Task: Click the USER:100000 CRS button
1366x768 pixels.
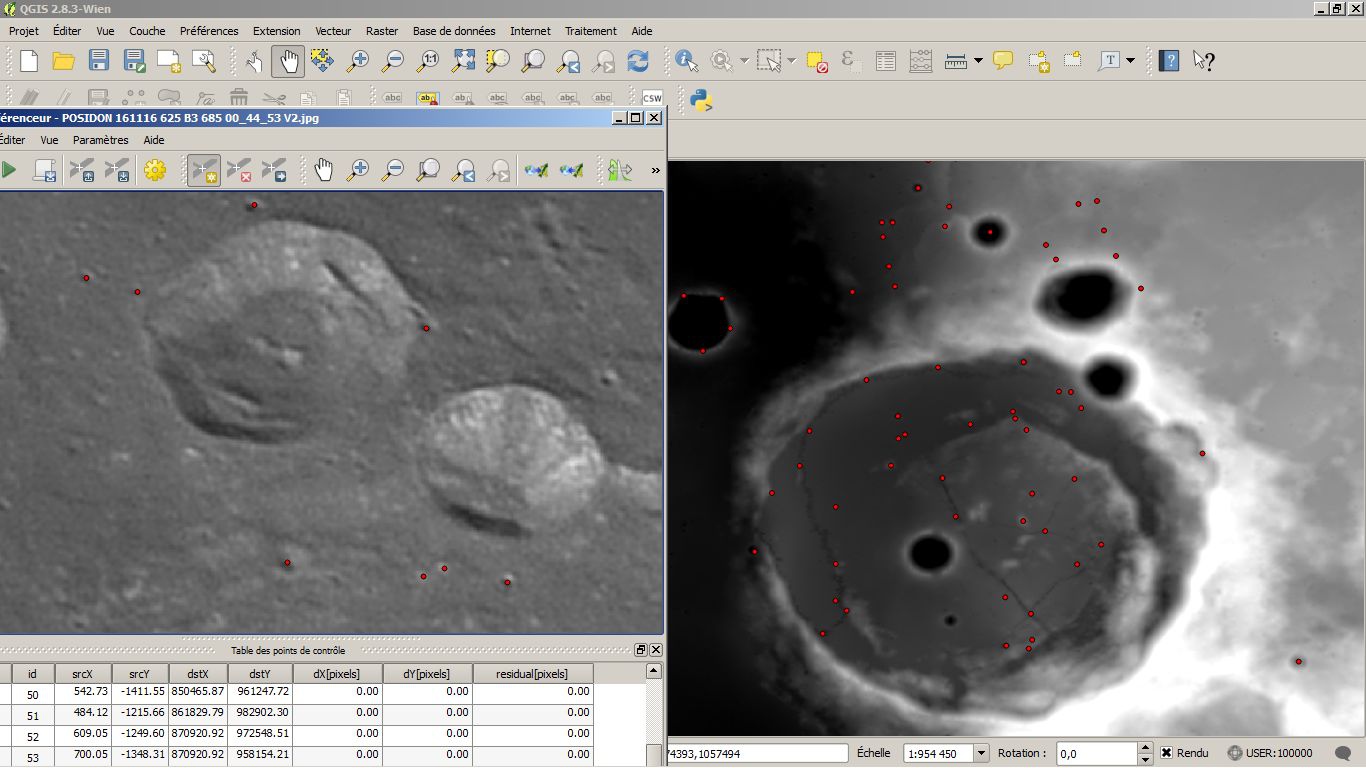Action: coord(1269,753)
